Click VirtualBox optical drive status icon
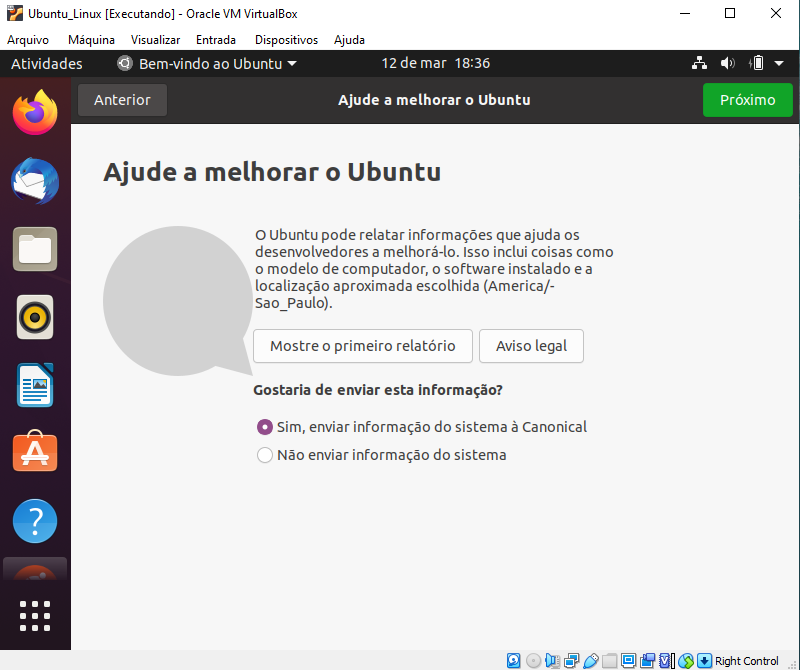 533,661
